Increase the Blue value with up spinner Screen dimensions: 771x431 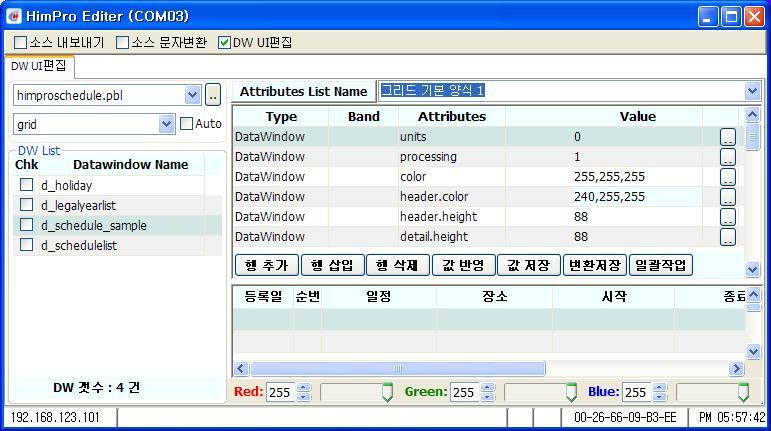(659, 388)
